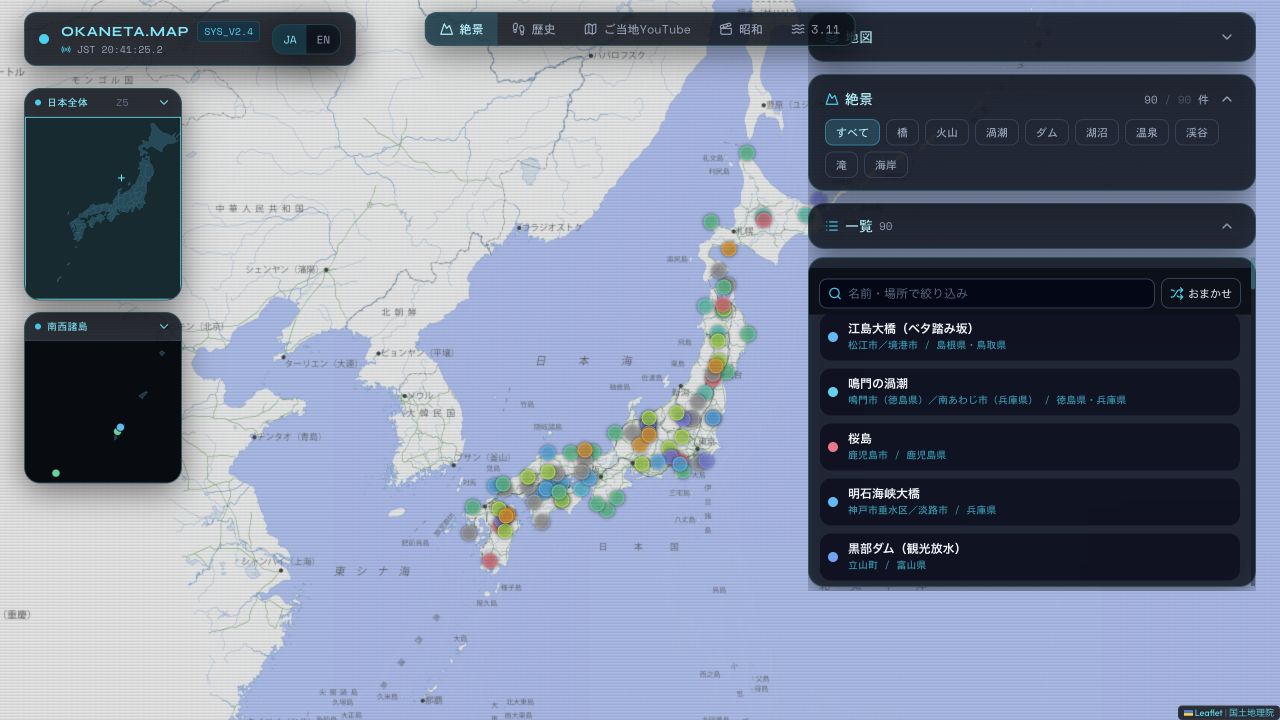Image resolution: width=1280 pixels, height=720 pixels.
Task: Collapse the 南西諸島 minimap panel
Action: [x=164, y=326]
